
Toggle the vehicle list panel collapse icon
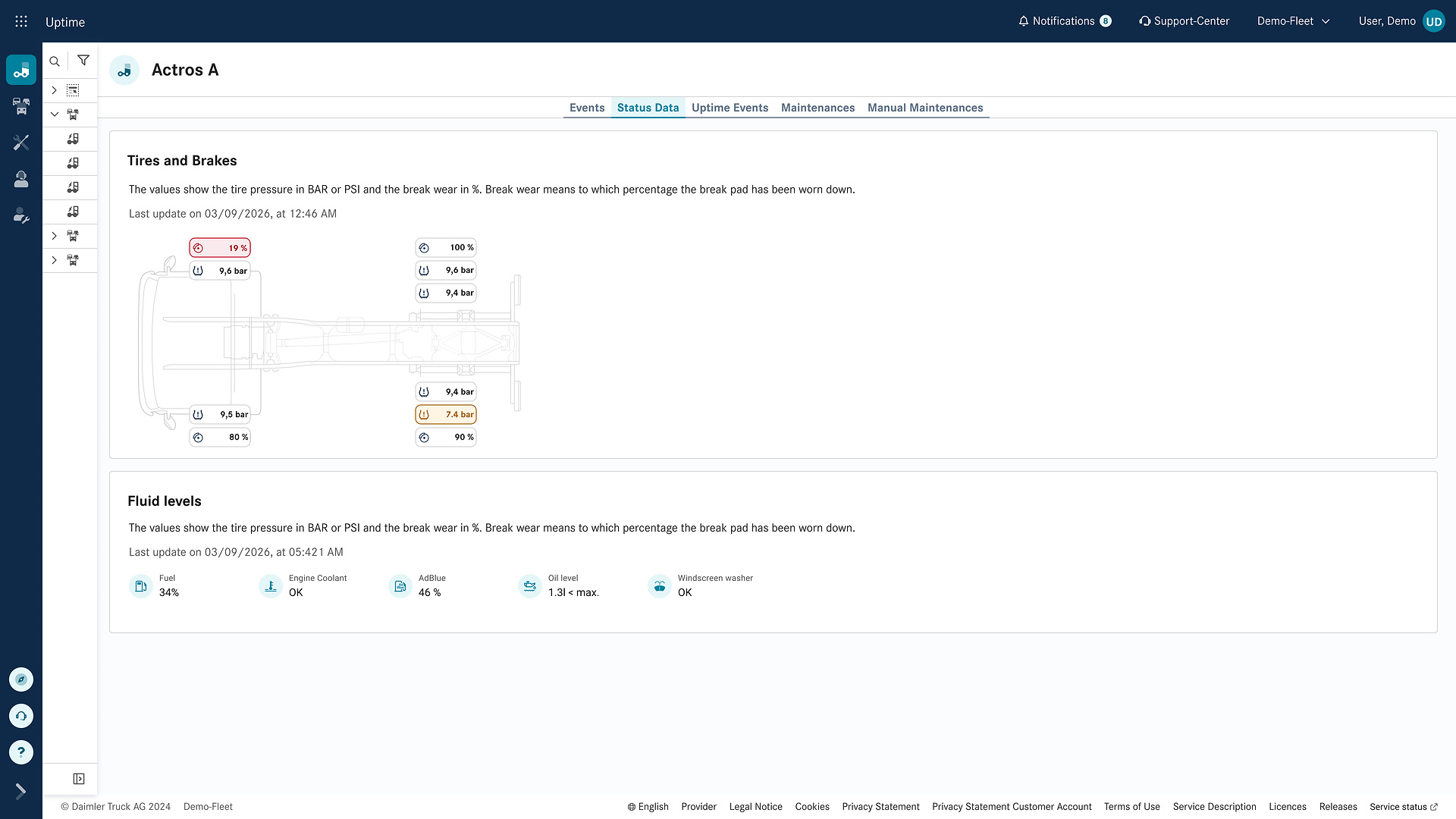tap(79, 779)
